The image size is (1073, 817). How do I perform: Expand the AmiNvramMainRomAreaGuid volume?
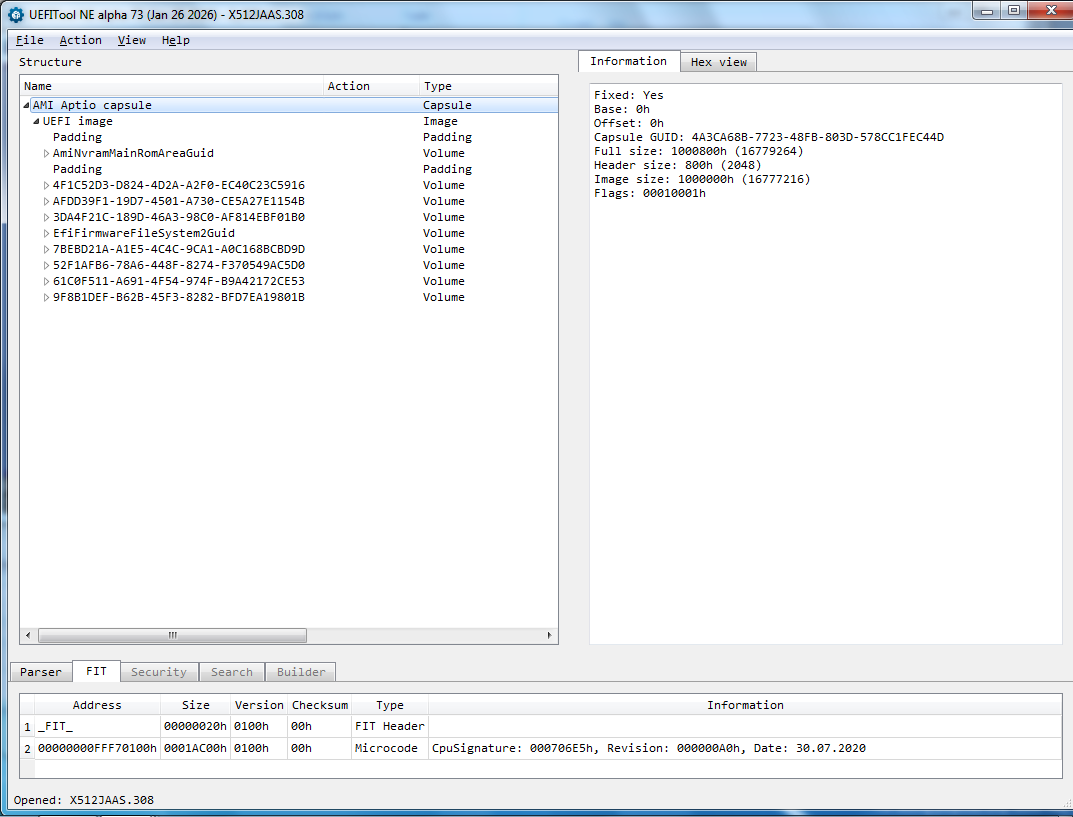point(46,153)
